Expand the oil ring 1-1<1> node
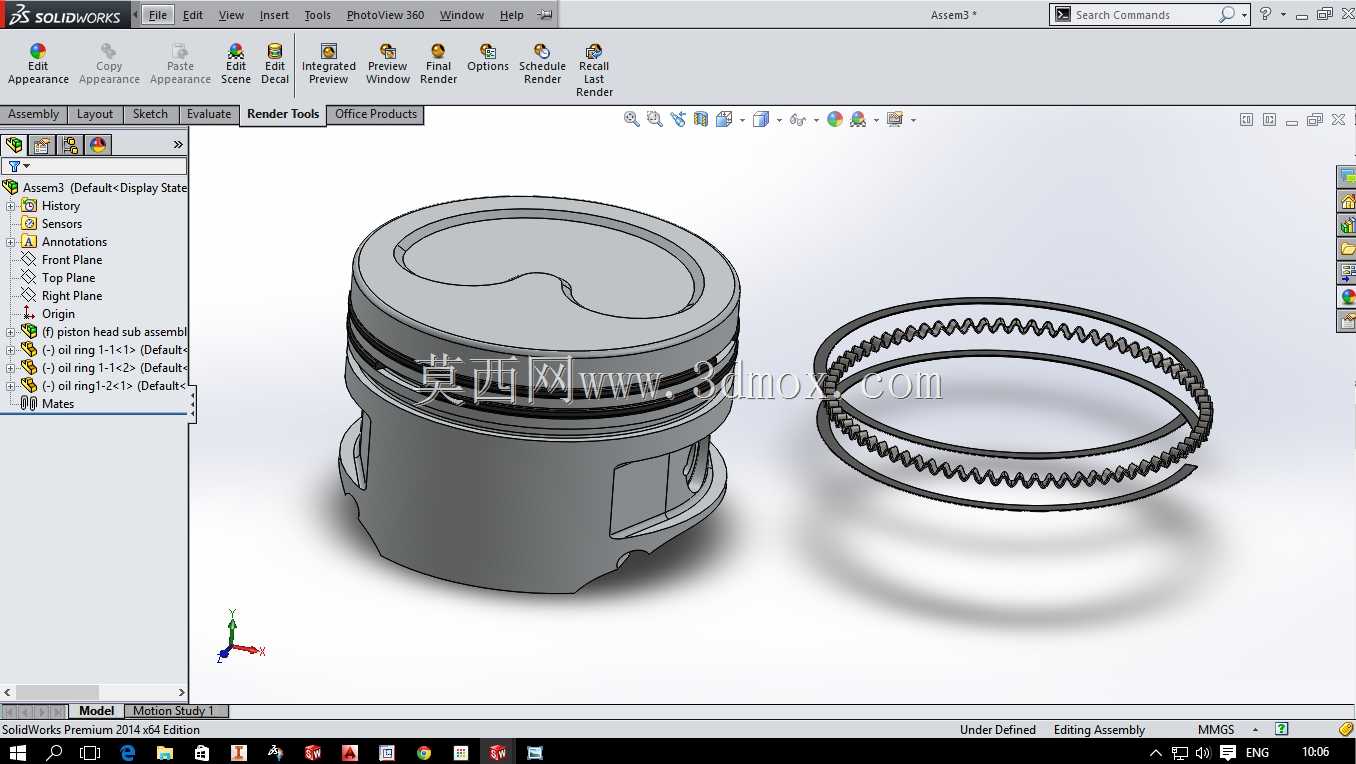The image size is (1356, 764). click(11, 350)
